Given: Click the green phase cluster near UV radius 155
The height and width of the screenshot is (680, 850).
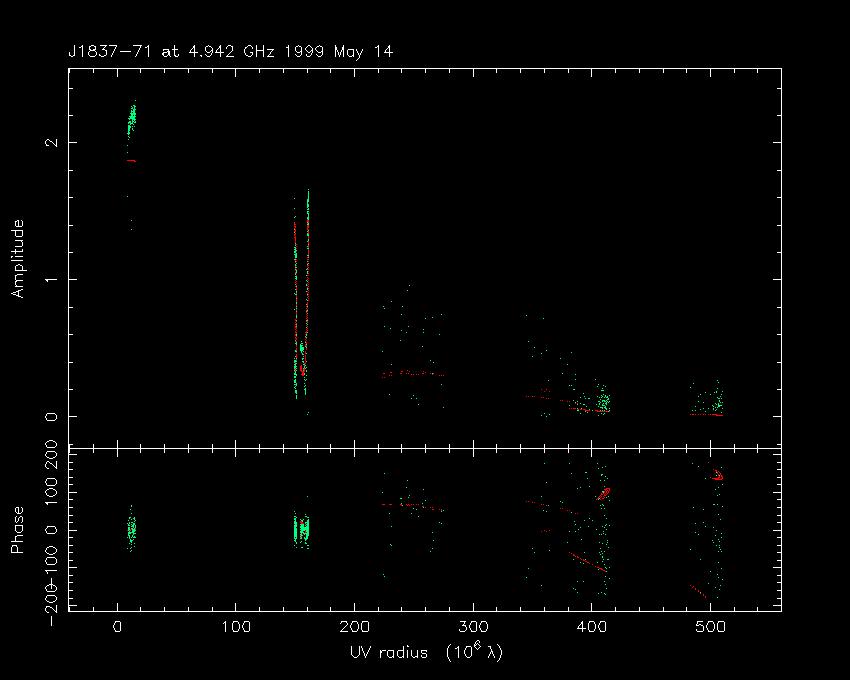Looking at the screenshot, I should point(301,529).
